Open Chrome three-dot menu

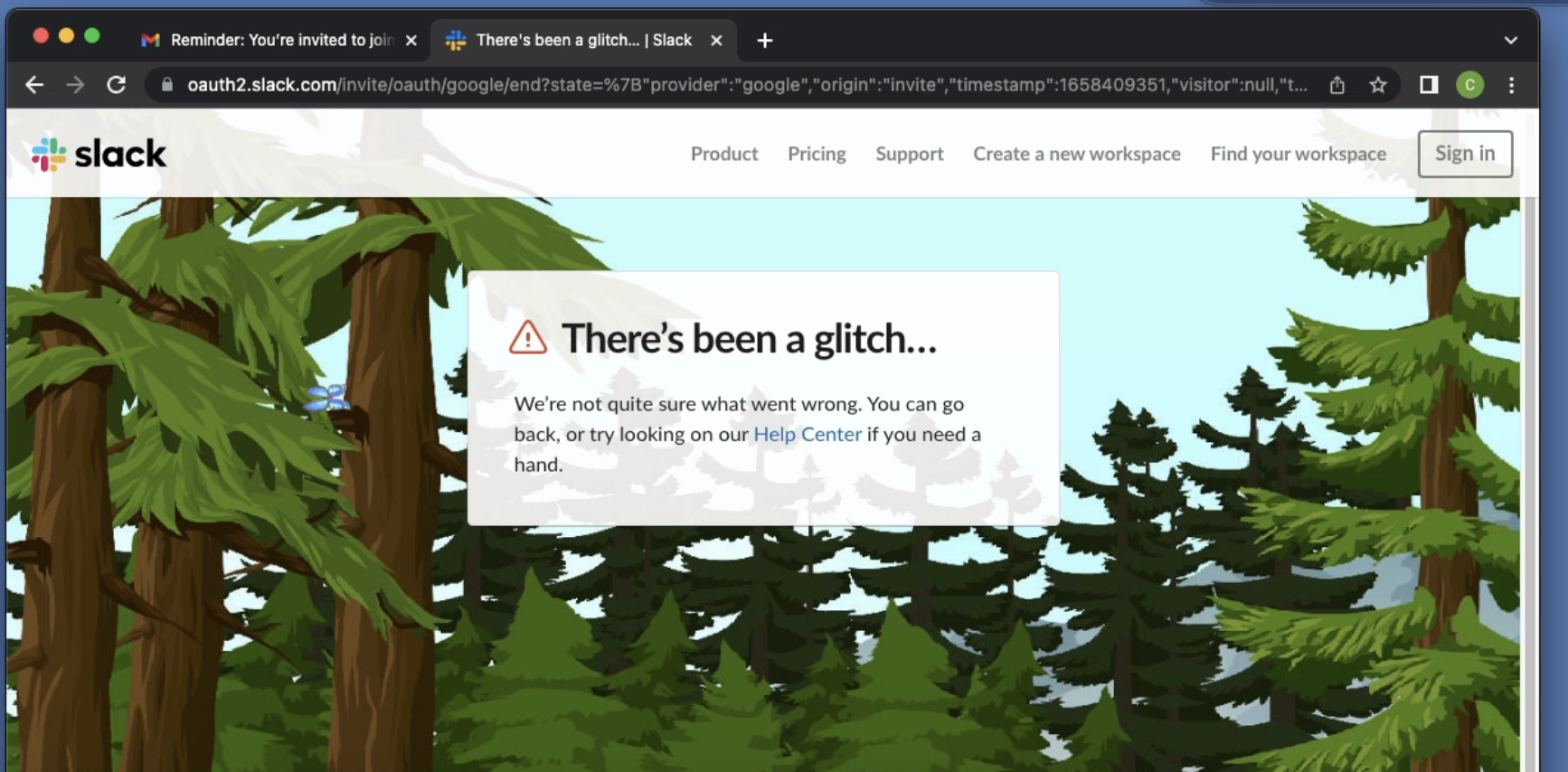[1511, 85]
